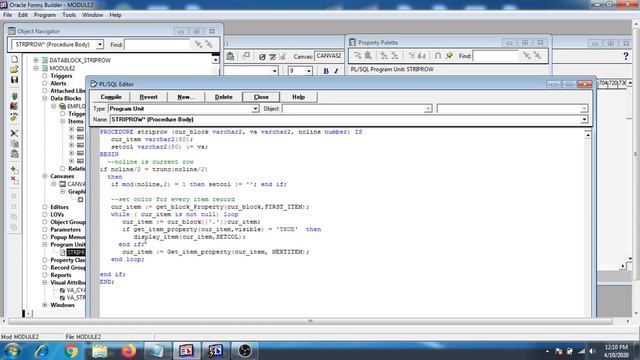640x360 pixels.
Task: Select the Alerts node in Navigator
Action: (x=58, y=83)
